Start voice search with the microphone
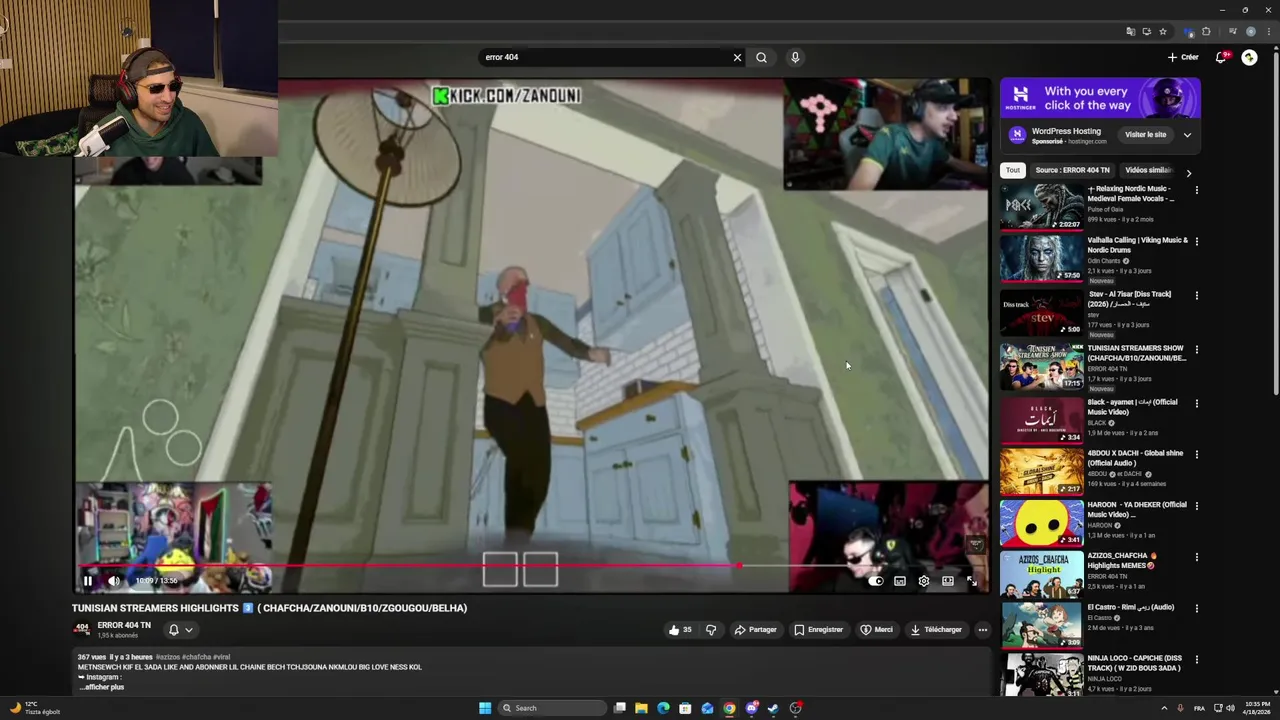Screen dimensions: 1280x720 [795, 57]
